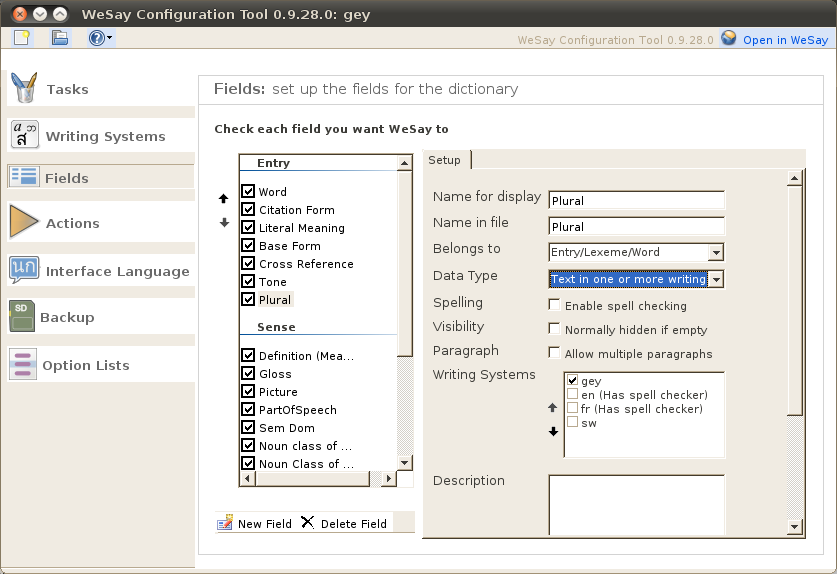
Task: Check the fr writing system box
Action: click(572, 407)
